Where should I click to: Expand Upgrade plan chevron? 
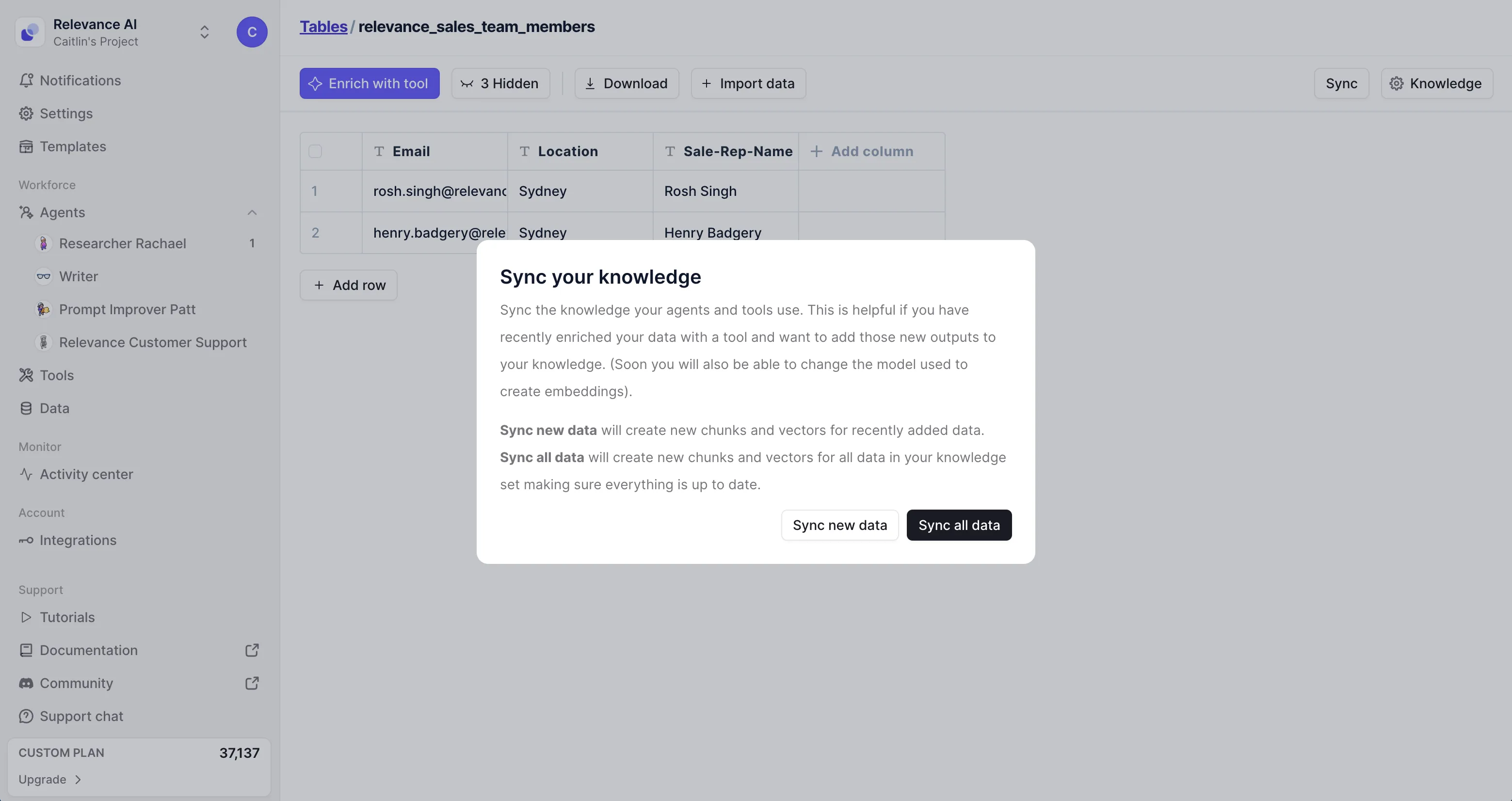(x=78, y=779)
